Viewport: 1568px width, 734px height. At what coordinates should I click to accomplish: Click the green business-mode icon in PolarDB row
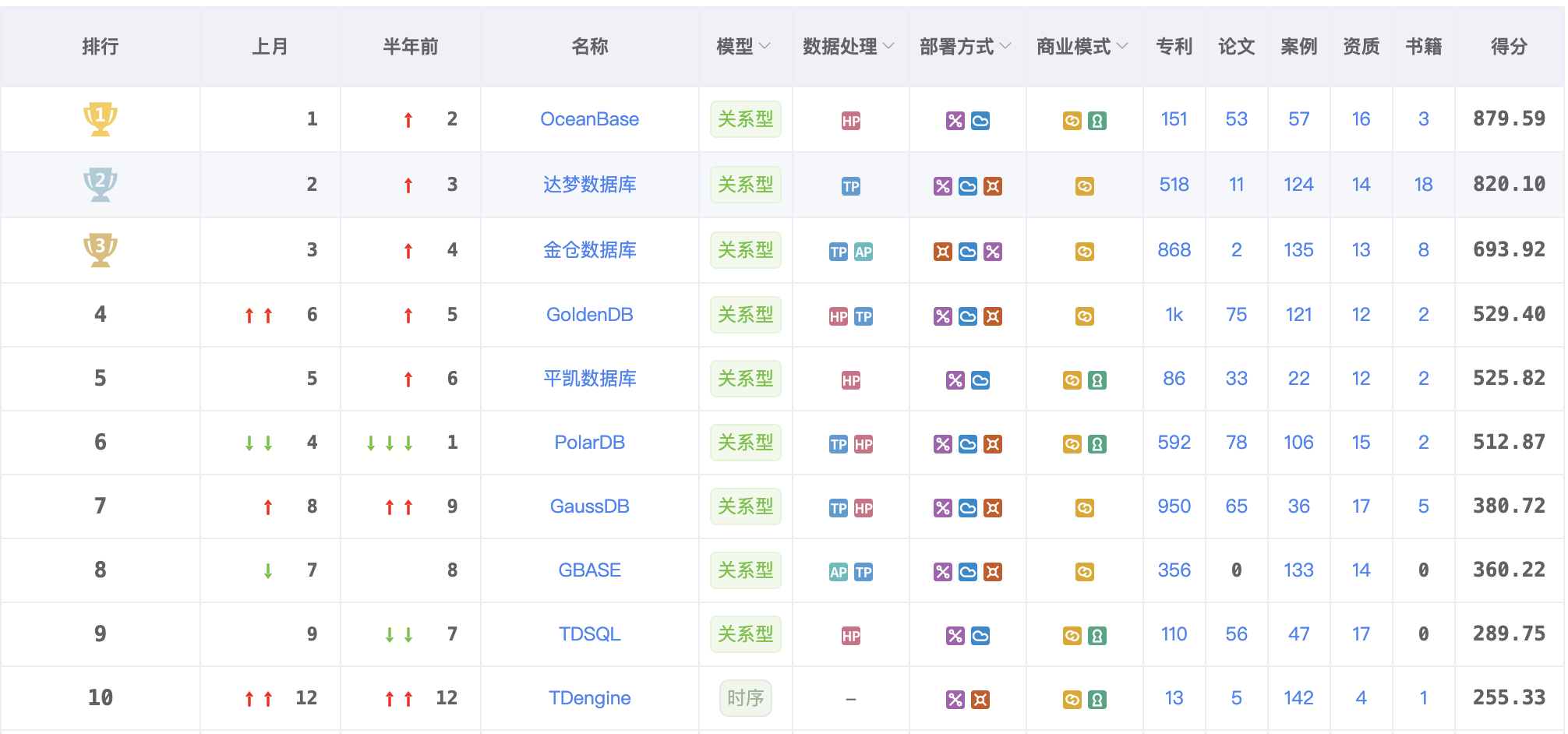pyautogui.click(x=1097, y=444)
